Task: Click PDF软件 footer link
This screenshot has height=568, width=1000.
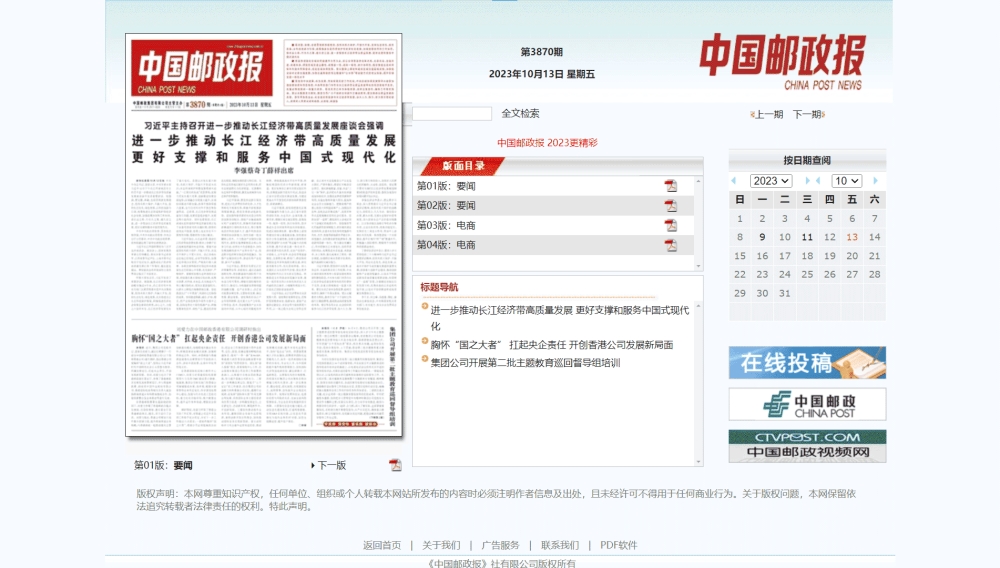Action: pos(619,545)
